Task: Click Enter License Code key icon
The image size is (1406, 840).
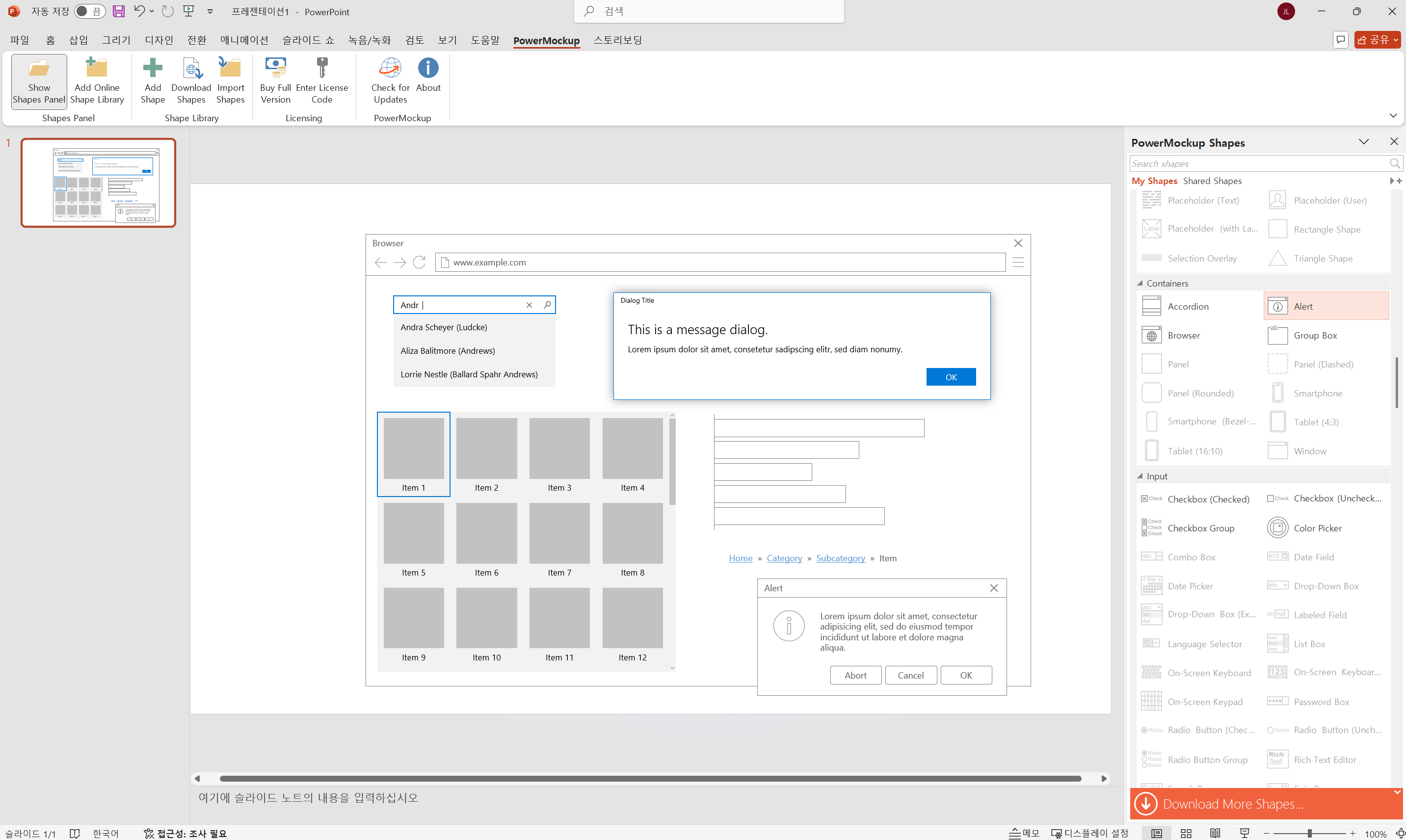Action: (x=321, y=69)
